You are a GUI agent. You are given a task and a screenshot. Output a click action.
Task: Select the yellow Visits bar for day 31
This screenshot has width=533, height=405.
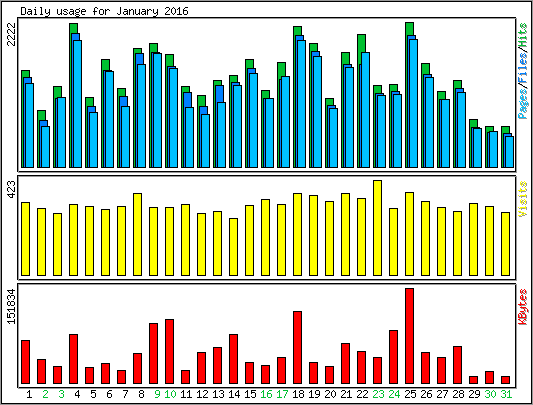pos(505,244)
